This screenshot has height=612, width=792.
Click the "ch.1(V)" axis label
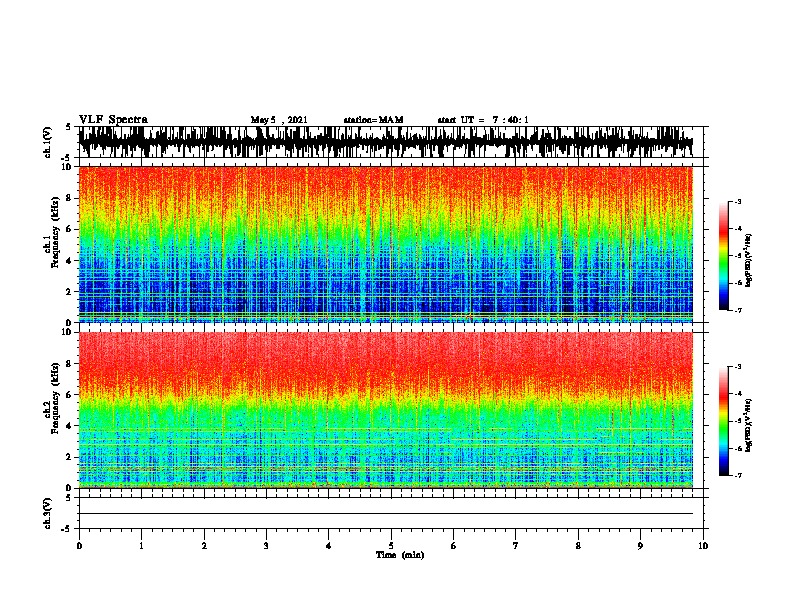click(x=48, y=142)
